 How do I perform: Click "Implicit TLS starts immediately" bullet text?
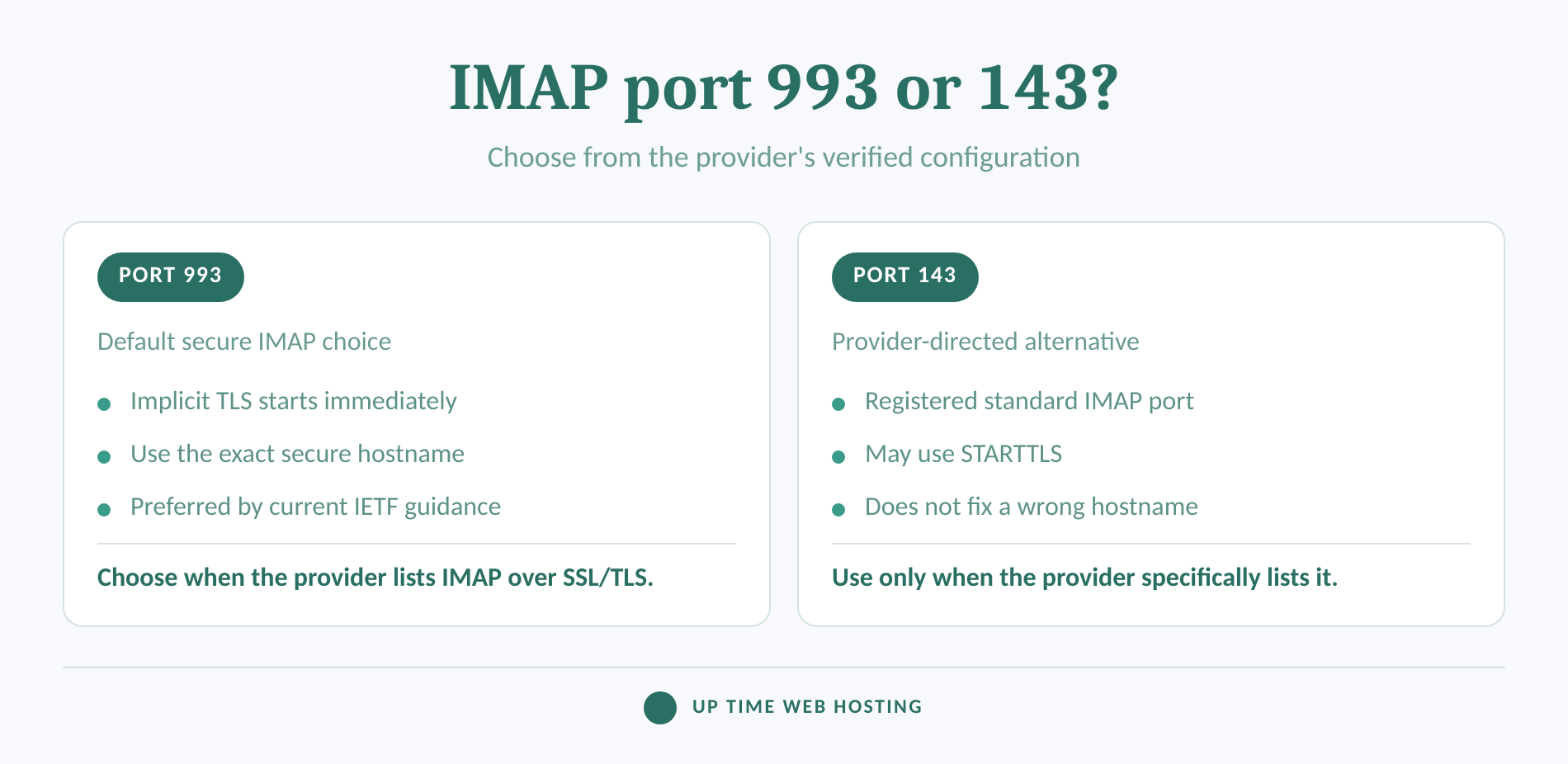(x=294, y=401)
